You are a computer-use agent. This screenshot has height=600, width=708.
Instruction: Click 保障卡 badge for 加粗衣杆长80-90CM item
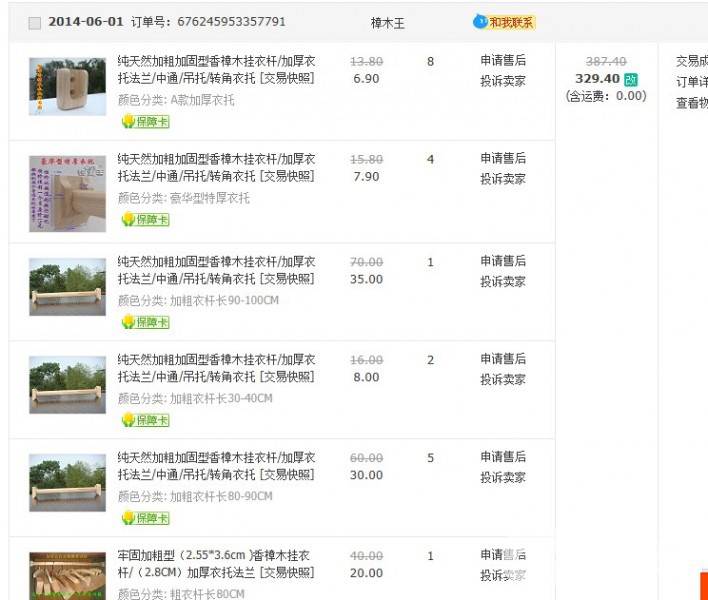pyautogui.click(x=145, y=518)
